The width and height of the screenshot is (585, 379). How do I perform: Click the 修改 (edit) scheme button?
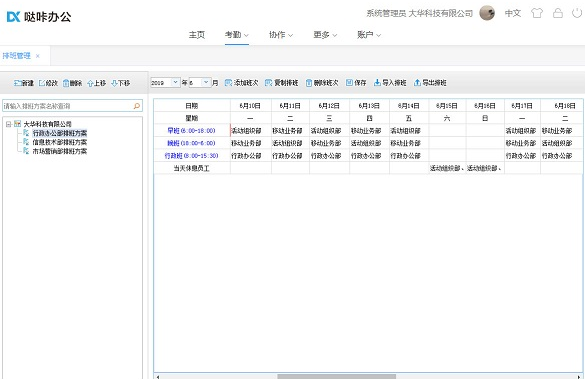49,83
